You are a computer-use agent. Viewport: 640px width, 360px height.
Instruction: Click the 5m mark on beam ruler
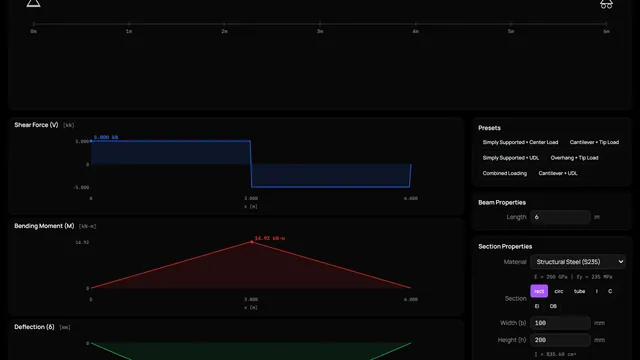pos(511,31)
